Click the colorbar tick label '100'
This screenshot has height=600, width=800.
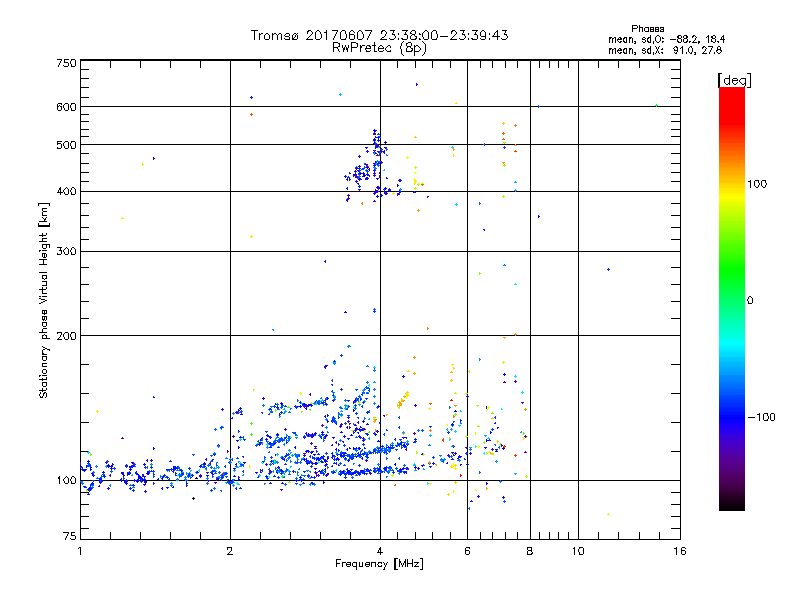[x=757, y=184]
